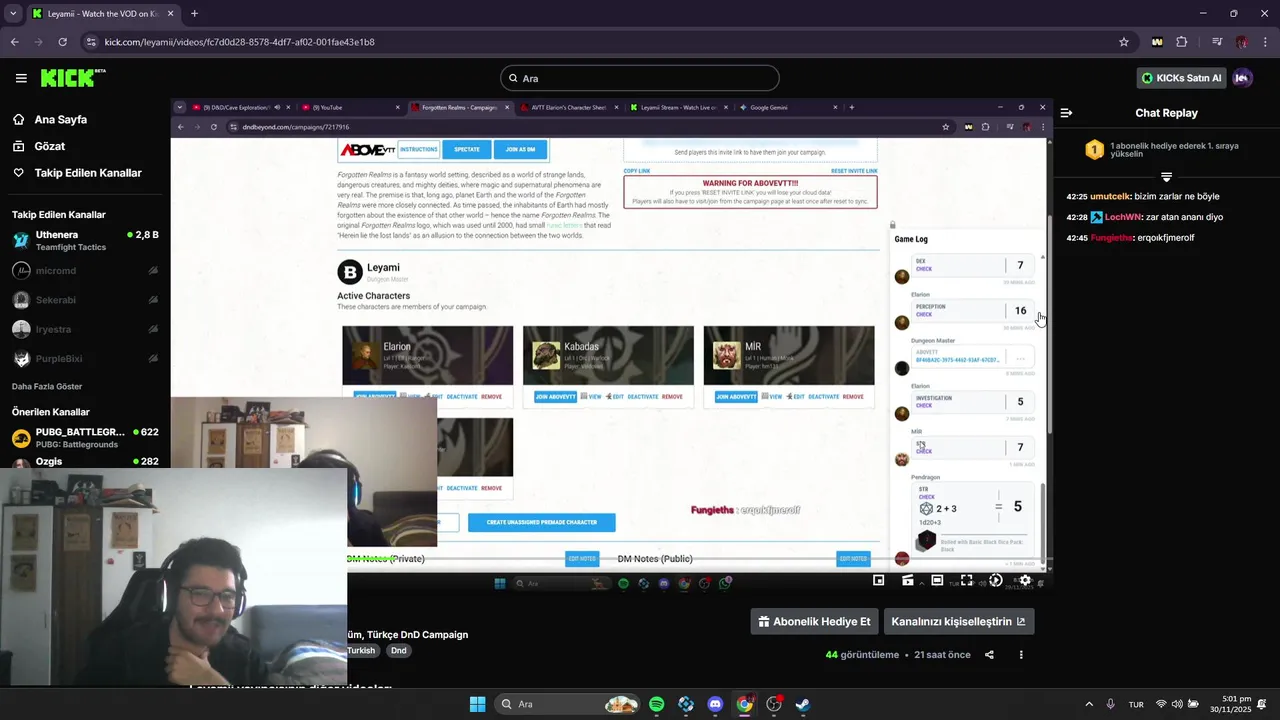Open clip creation icon in player
The width and height of the screenshot is (1280, 720).
(908, 580)
